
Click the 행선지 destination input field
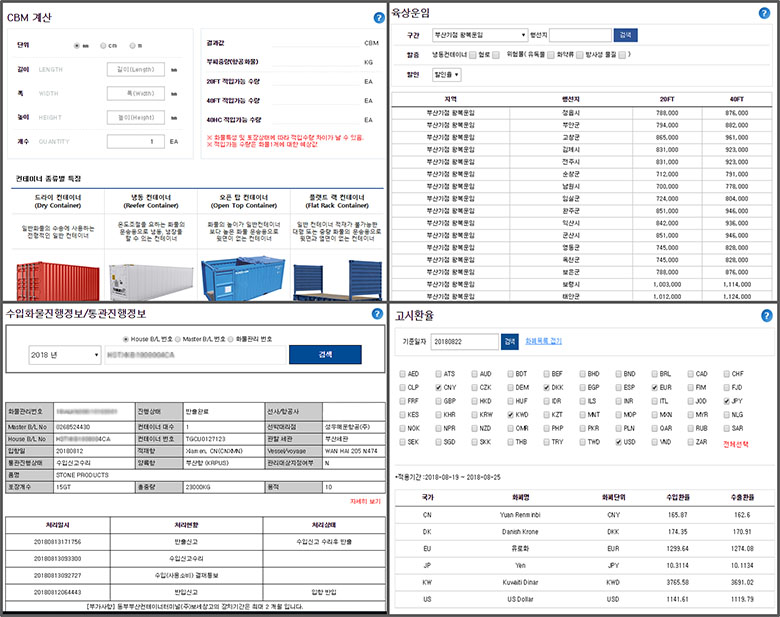[x=580, y=35]
